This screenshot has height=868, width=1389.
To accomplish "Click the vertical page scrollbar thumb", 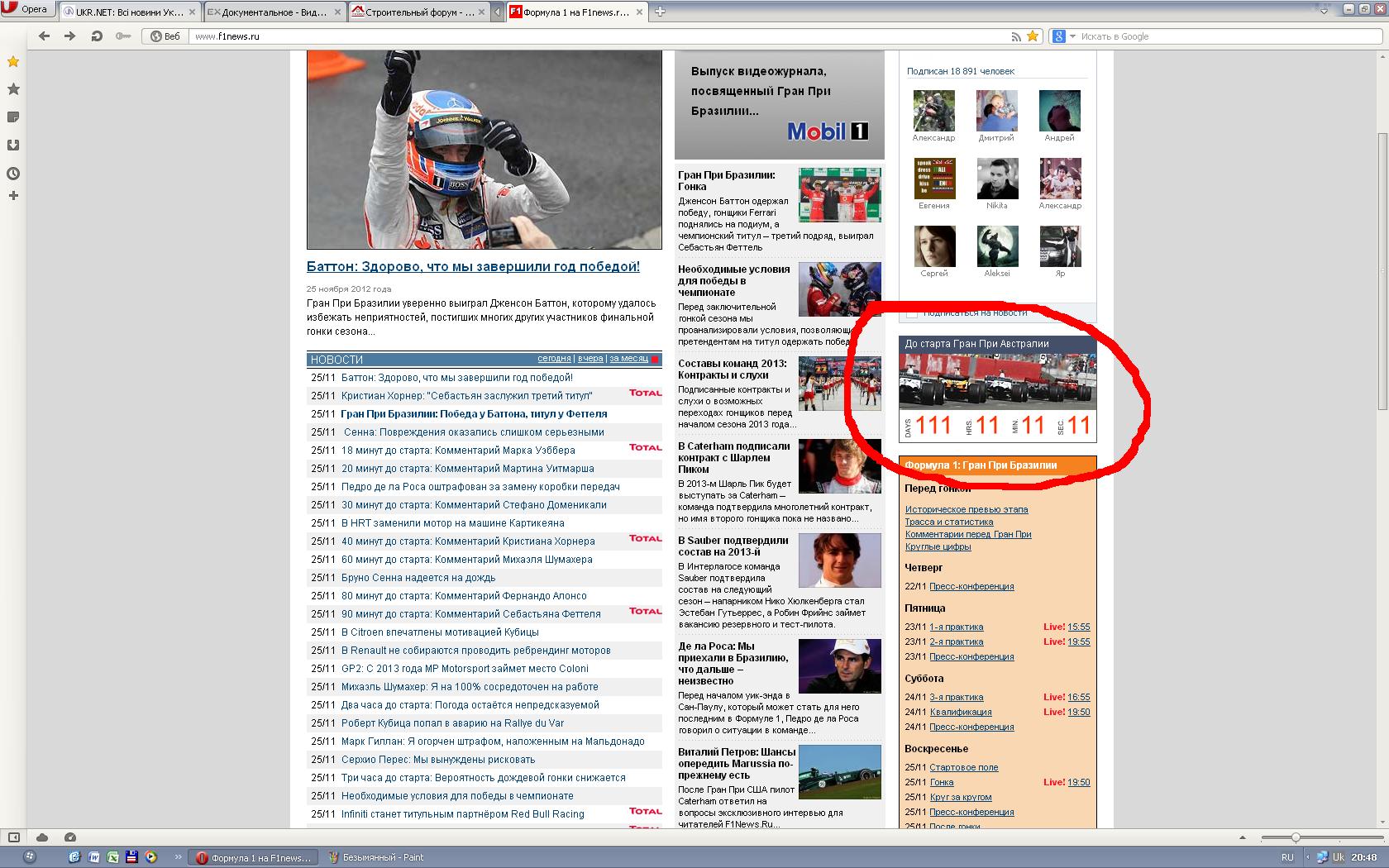I will coord(1382,270).
